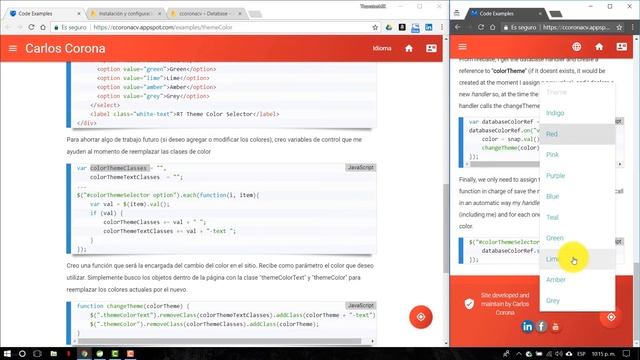
Task: Click home icon in left window header
Action: tap(409, 49)
